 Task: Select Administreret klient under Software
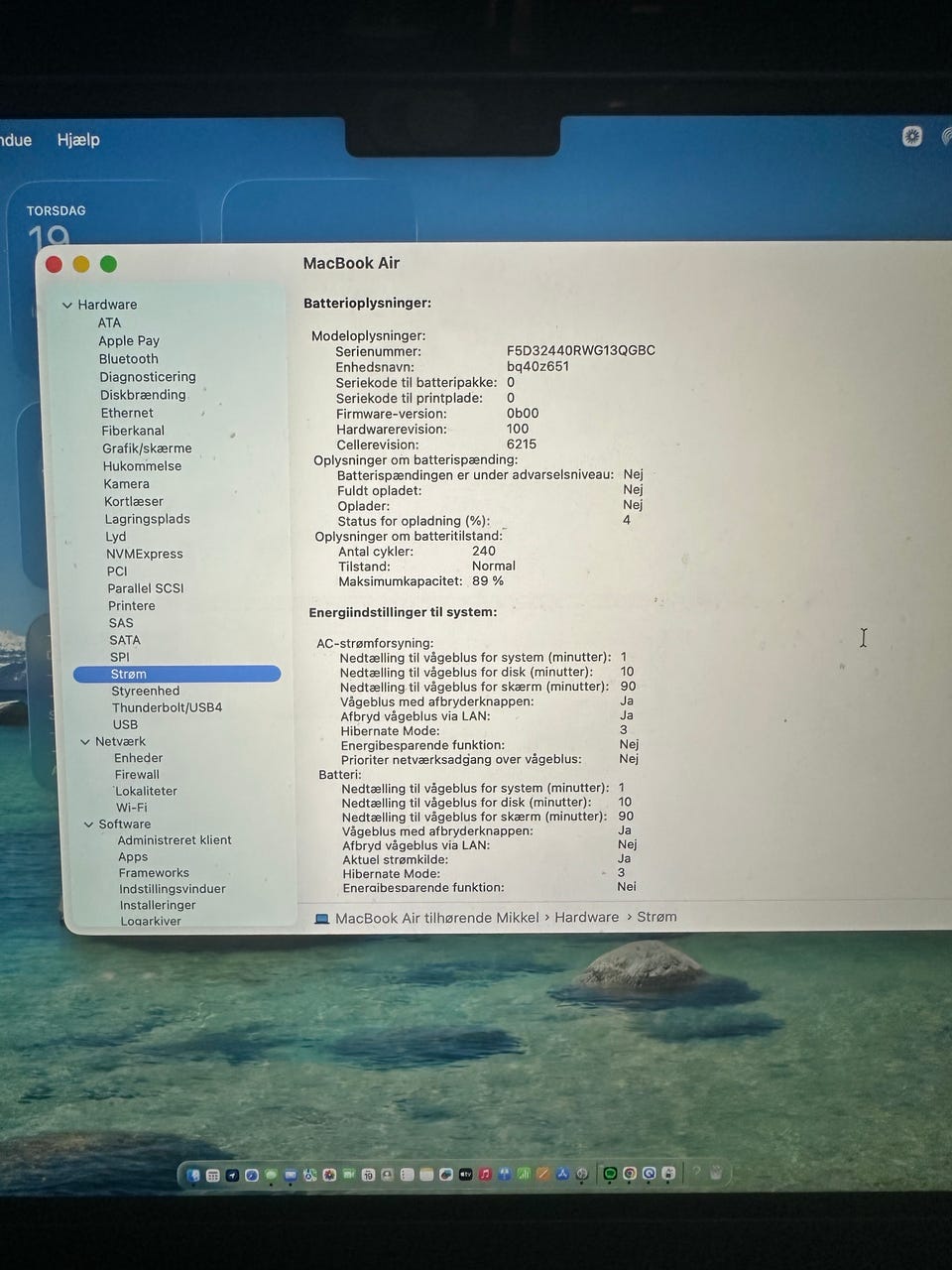click(175, 840)
